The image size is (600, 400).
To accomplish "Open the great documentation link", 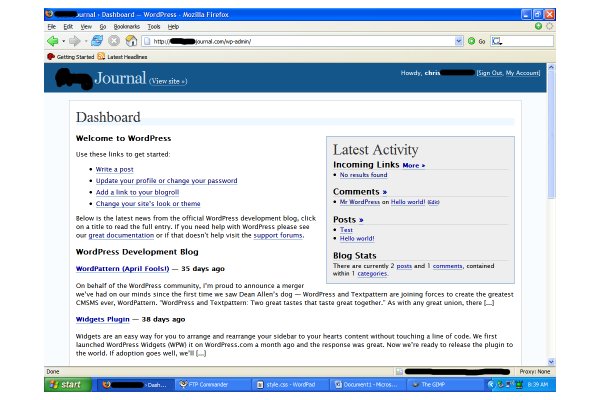I will [x=121, y=235].
